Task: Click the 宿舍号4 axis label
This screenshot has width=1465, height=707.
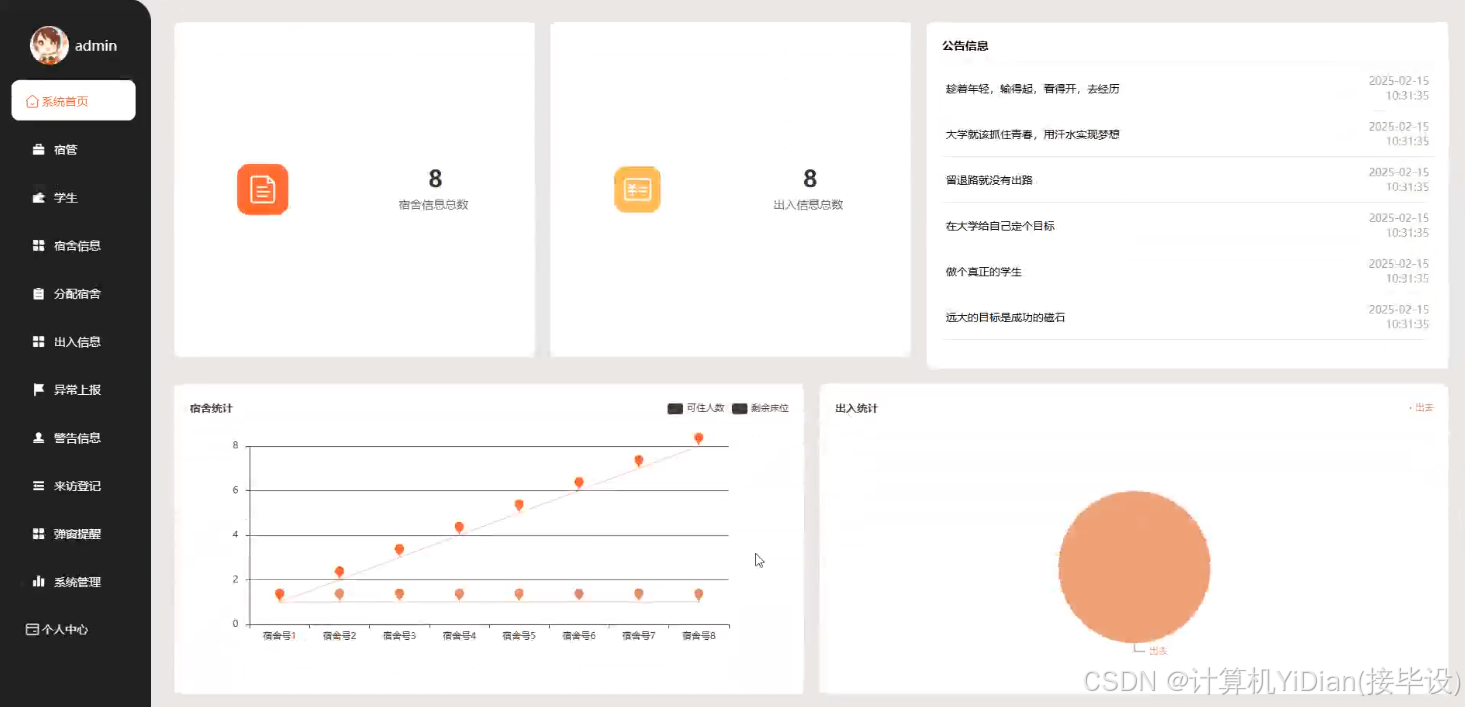Action: (459, 636)
